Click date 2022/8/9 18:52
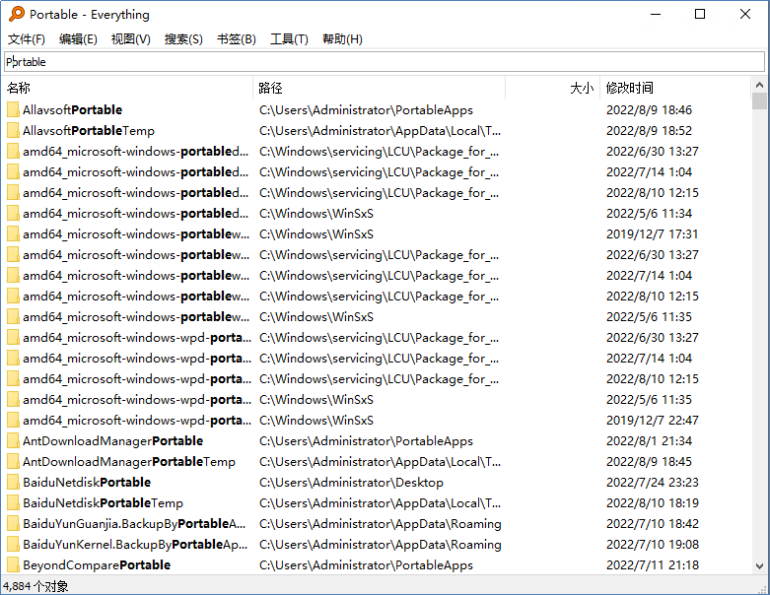The image size is (770, 595). pyautogui.click(x=649, y=130)
